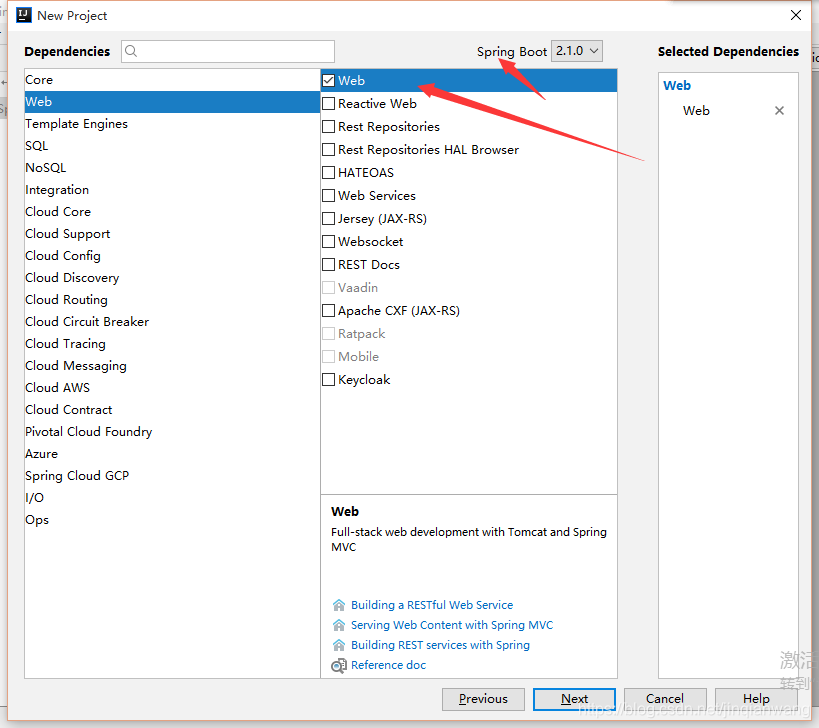Open the Reference doc link
Screen dimensions: 819x728
pos(388,665)
